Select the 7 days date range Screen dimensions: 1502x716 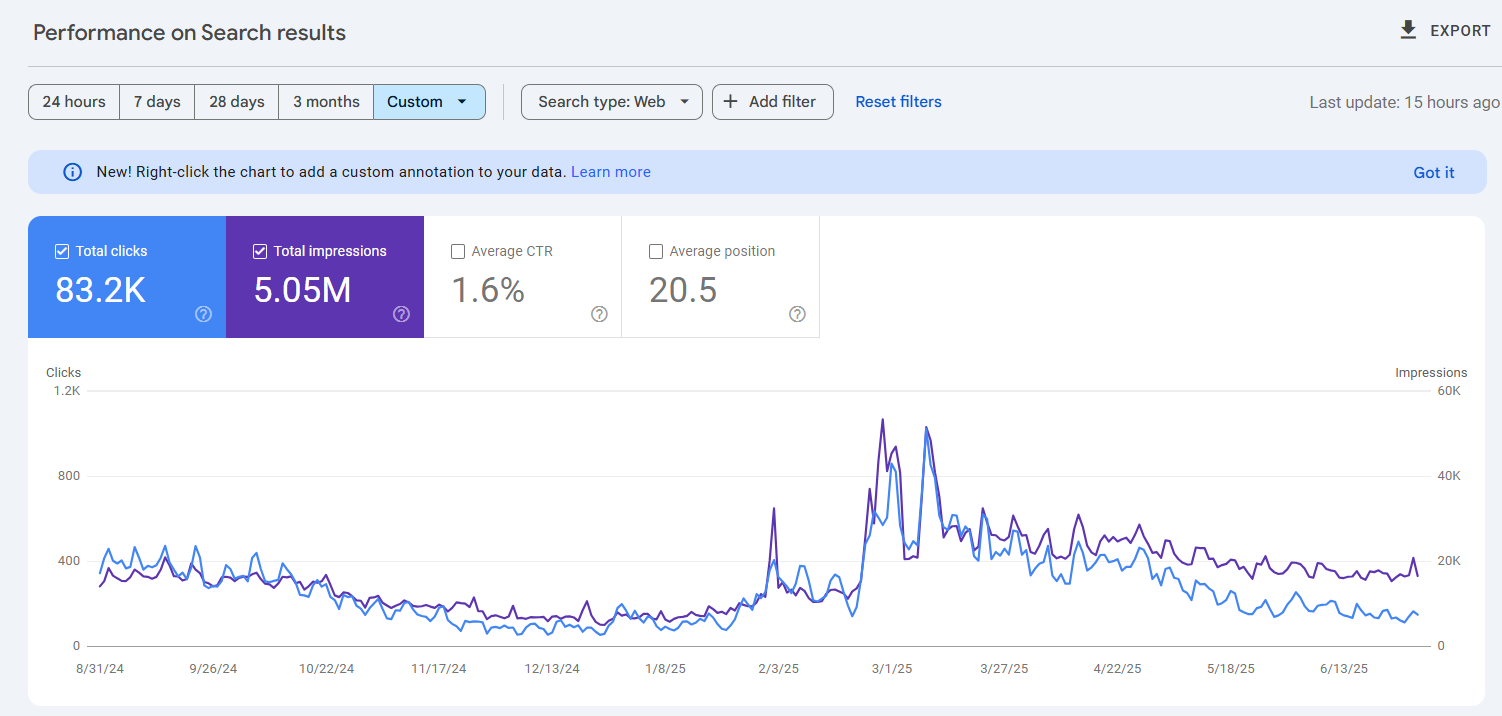click(x=156, y=101)
